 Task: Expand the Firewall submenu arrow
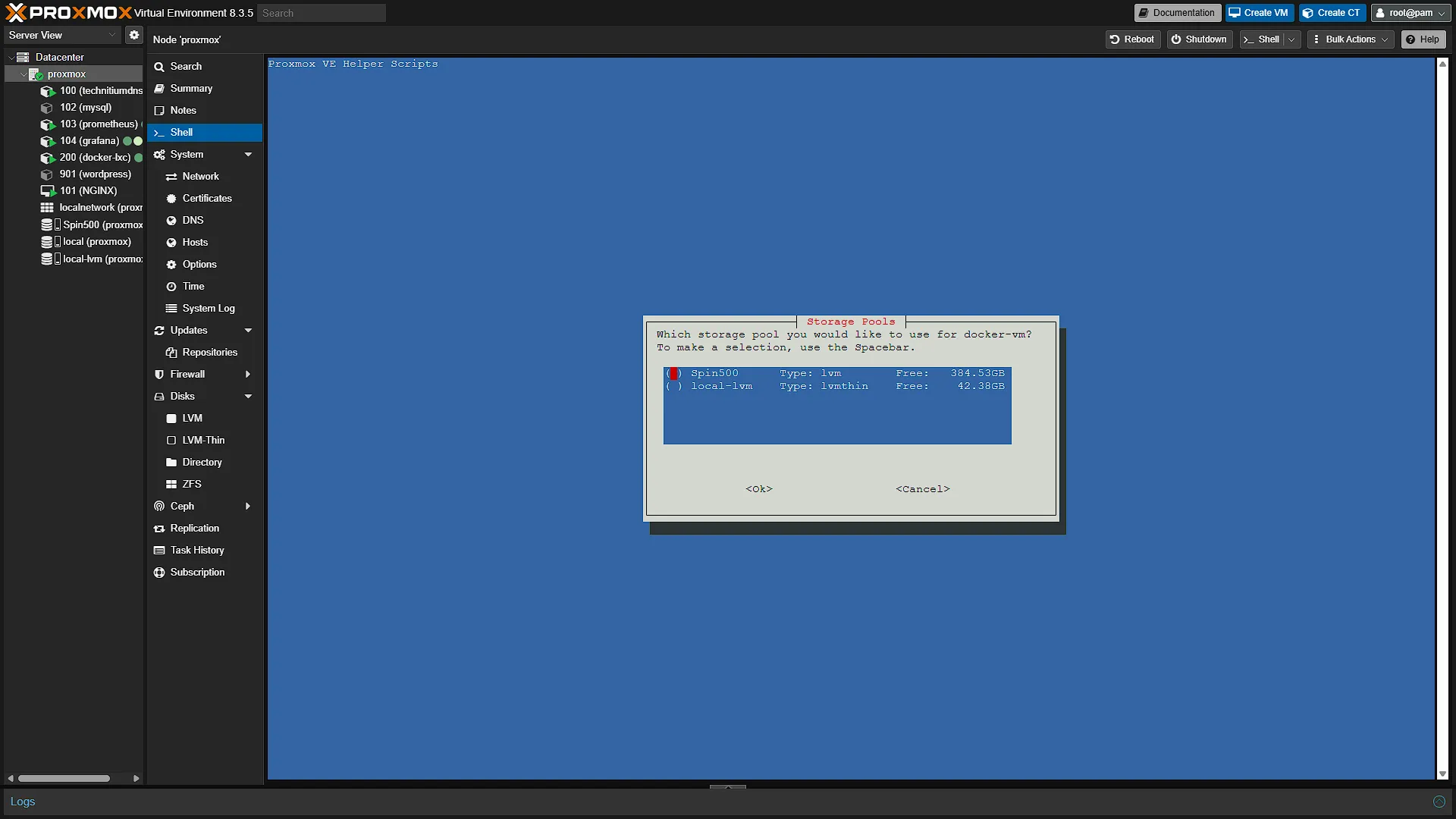(x=248, y=375)
